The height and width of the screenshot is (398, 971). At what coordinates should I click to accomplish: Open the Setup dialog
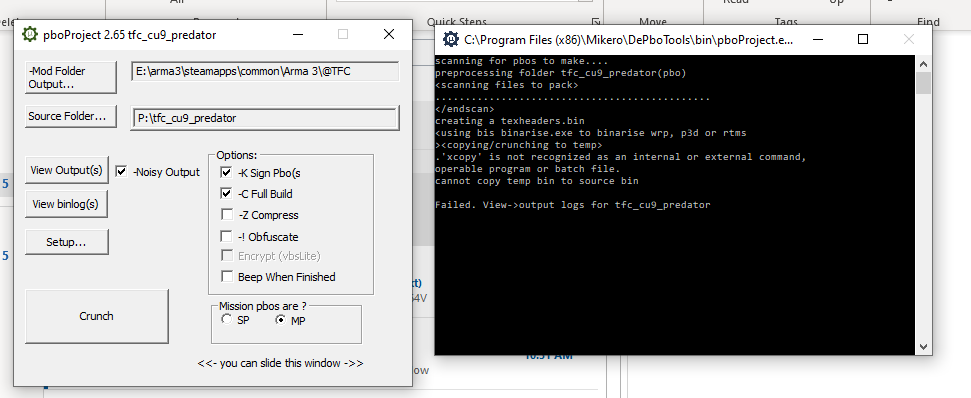click(x=66, y=242)
